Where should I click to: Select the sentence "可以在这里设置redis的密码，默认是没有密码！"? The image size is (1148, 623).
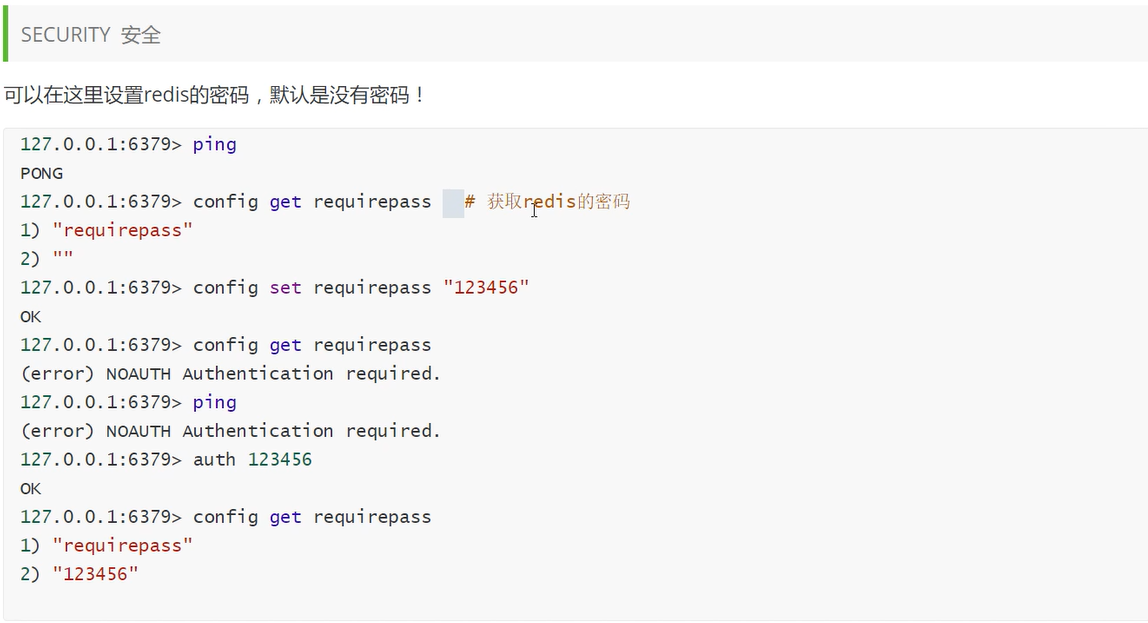point(215,95)
